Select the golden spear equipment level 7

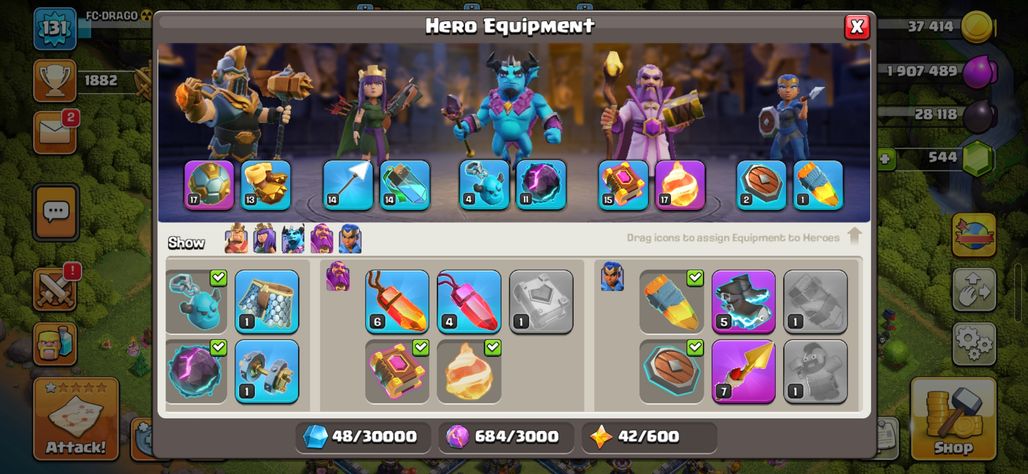point(743,371)
